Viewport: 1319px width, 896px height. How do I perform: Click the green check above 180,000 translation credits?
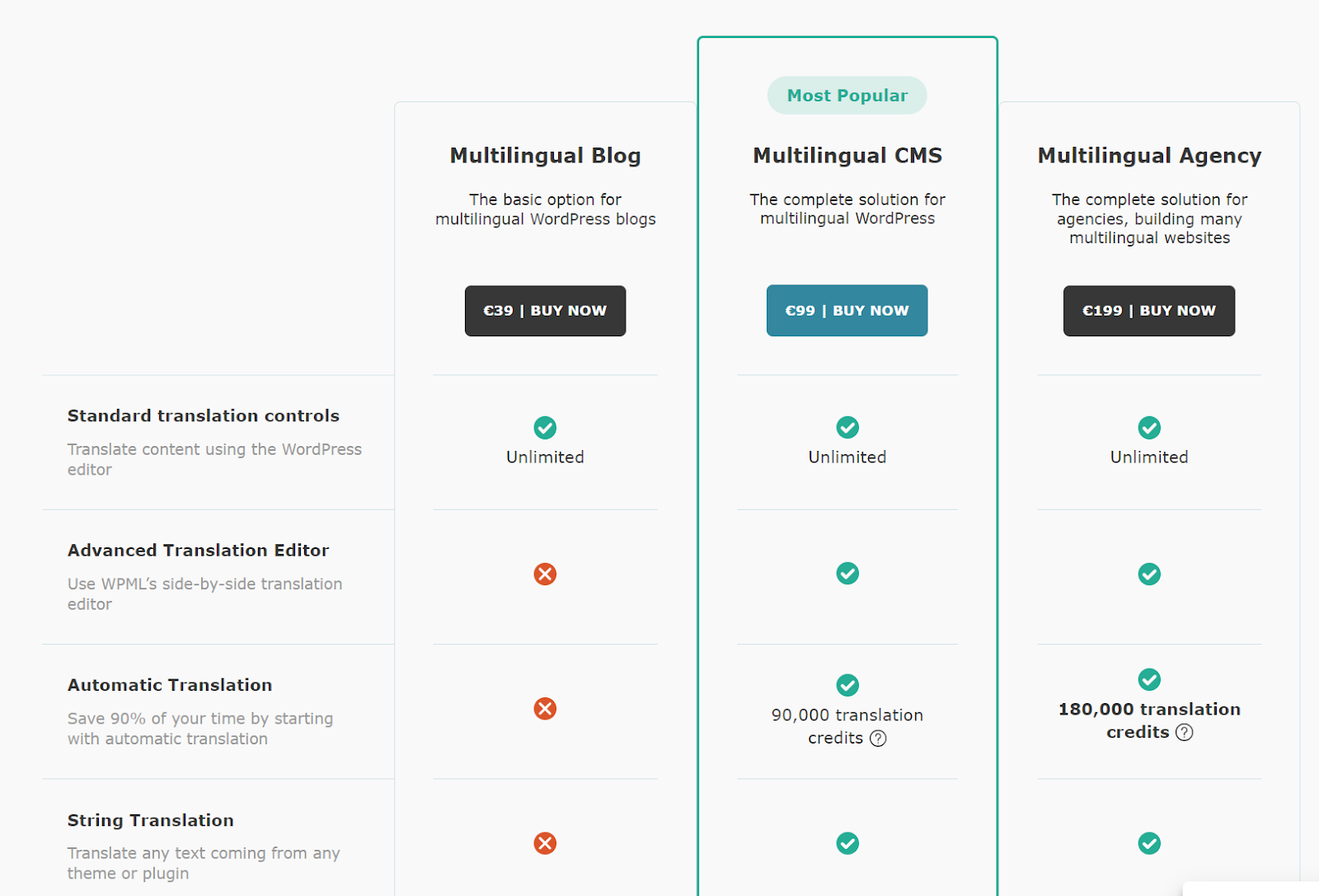pyautogui.click(x=1149, y=679)
